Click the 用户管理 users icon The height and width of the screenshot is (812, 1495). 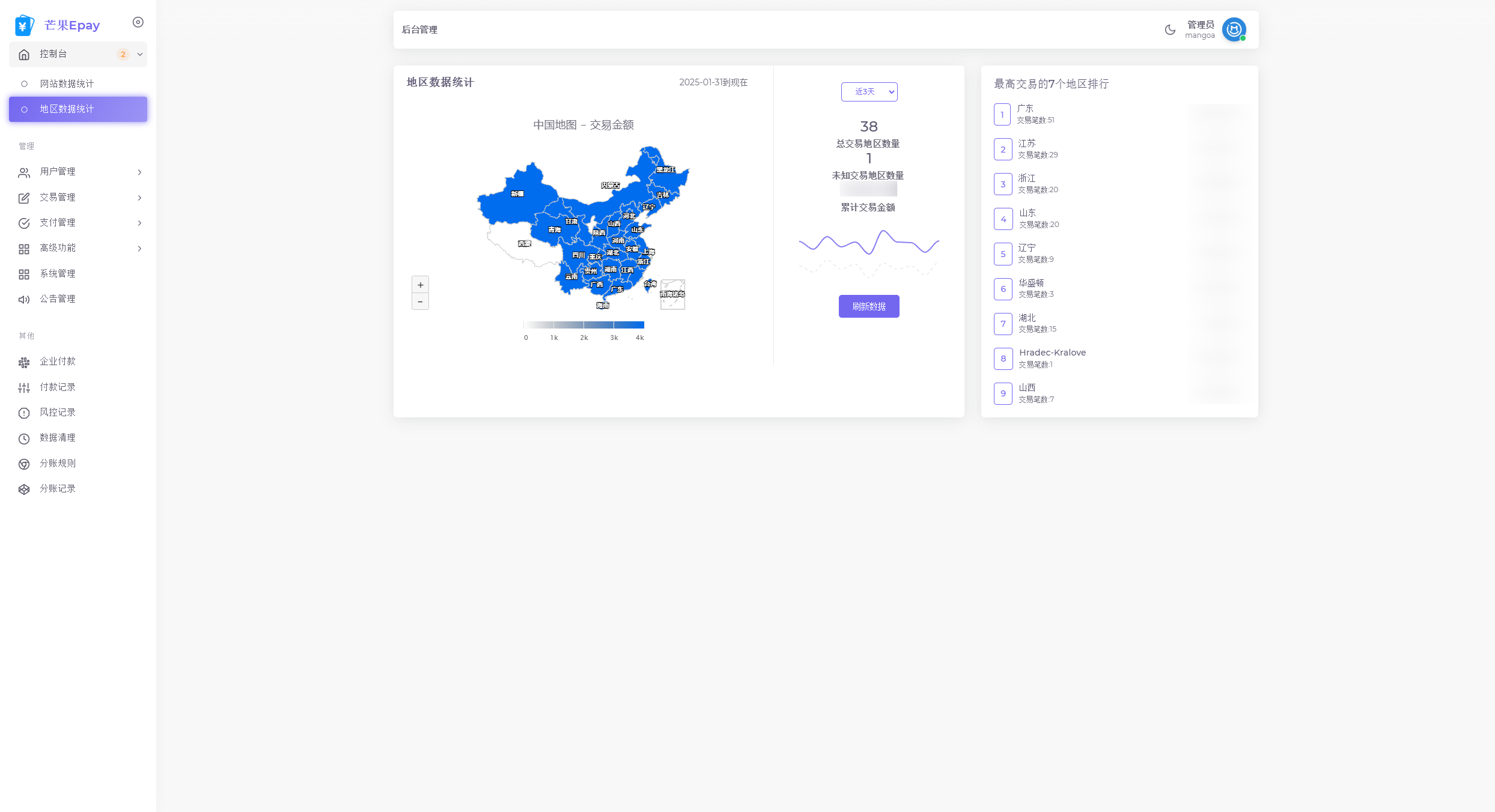(24, 173)
